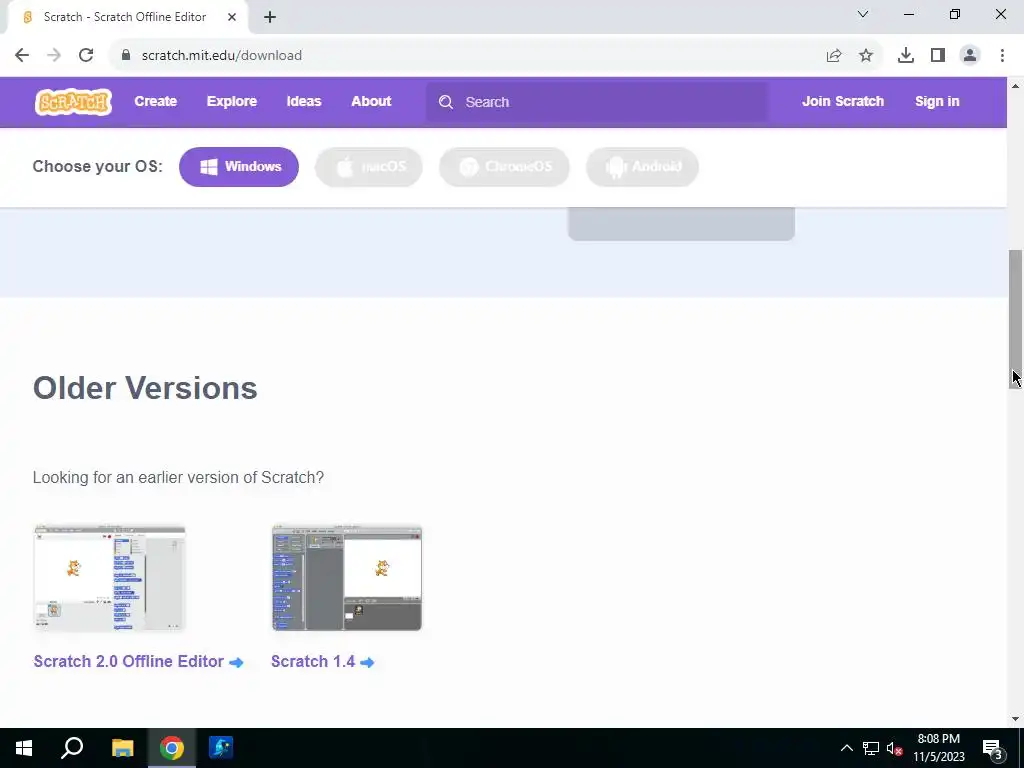1024x768 pixels.
Task: Click Join Scratch
Action: tap(842, 101)
